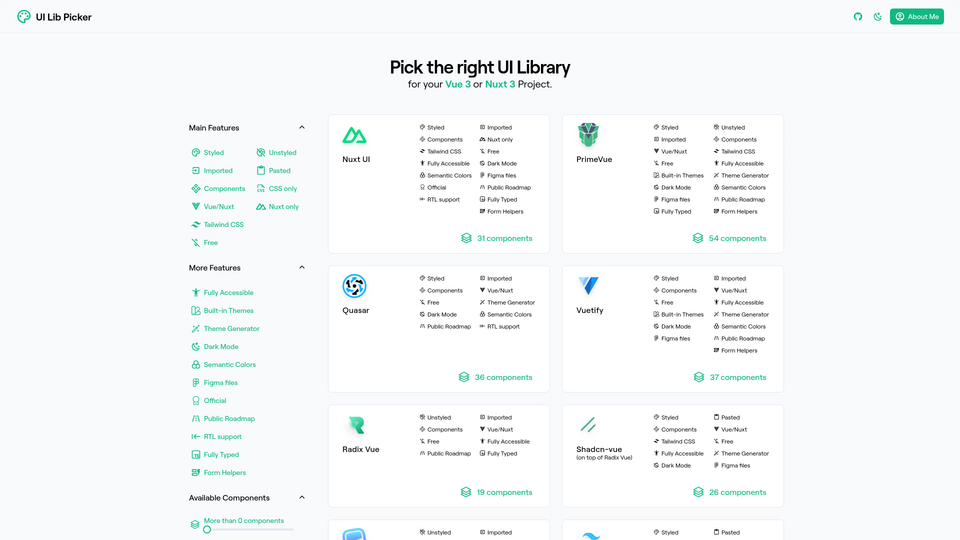The image size is (960, 540).
Task: Click Pasted tag in Shadcn-vue card
Action: tap(727, 418)
